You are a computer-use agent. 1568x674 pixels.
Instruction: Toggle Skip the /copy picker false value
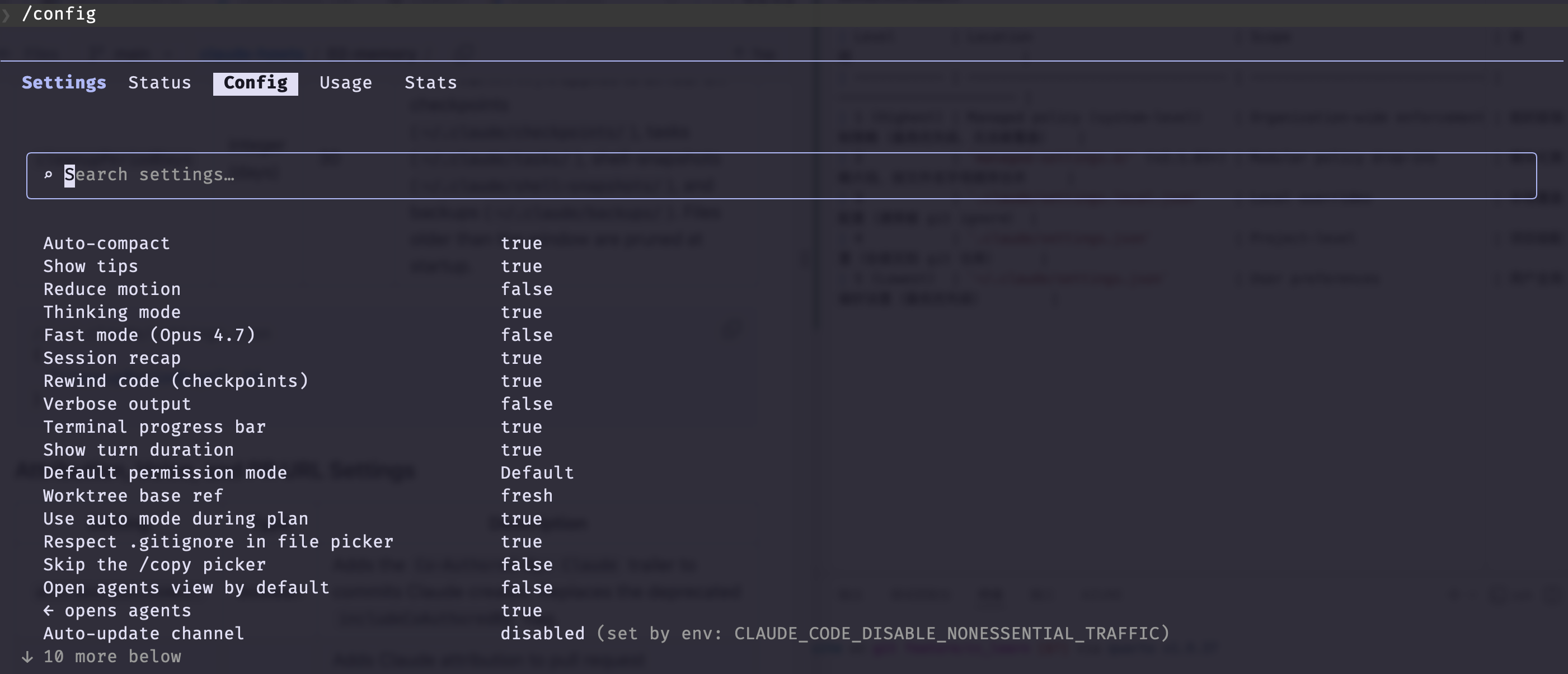click(x=527, y=565)
